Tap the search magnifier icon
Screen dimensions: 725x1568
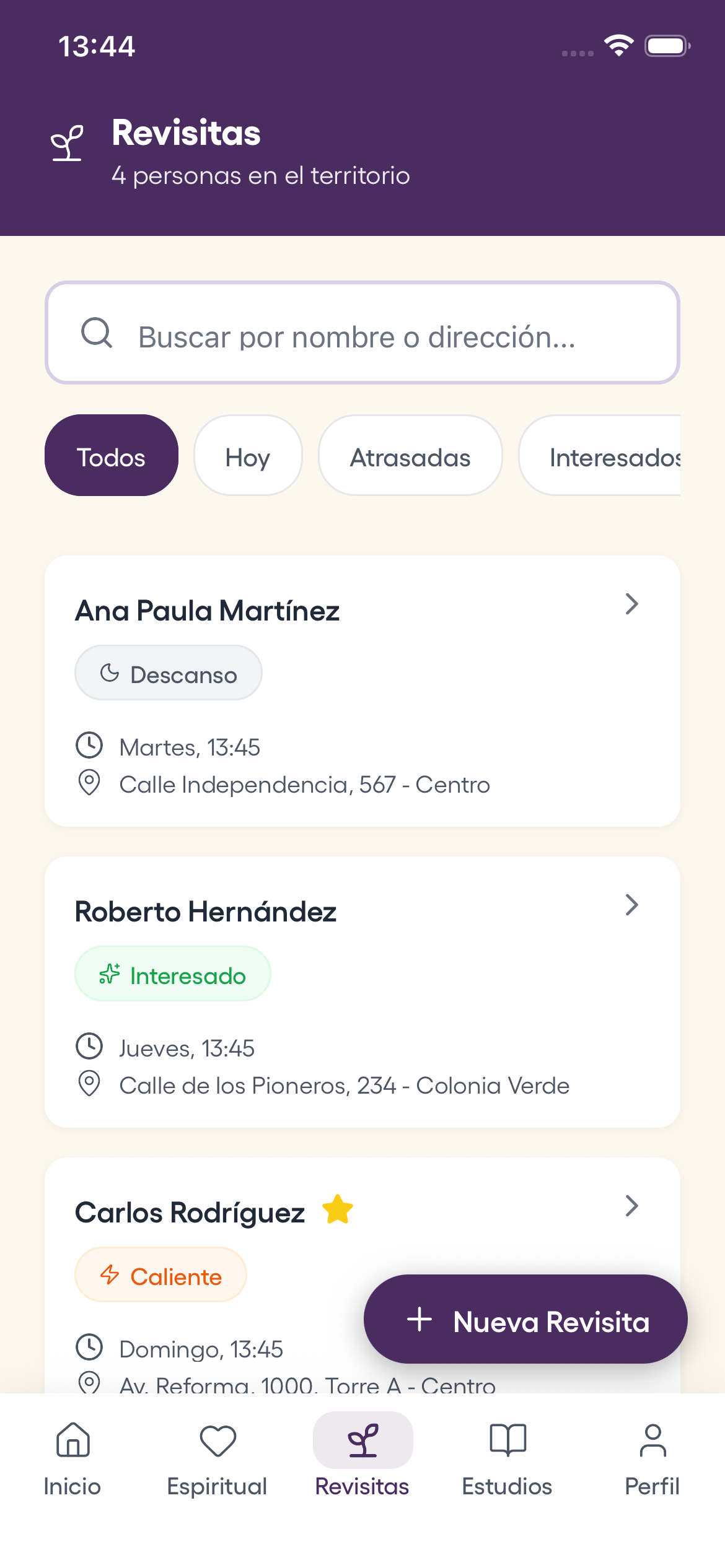tap(97, 333)
